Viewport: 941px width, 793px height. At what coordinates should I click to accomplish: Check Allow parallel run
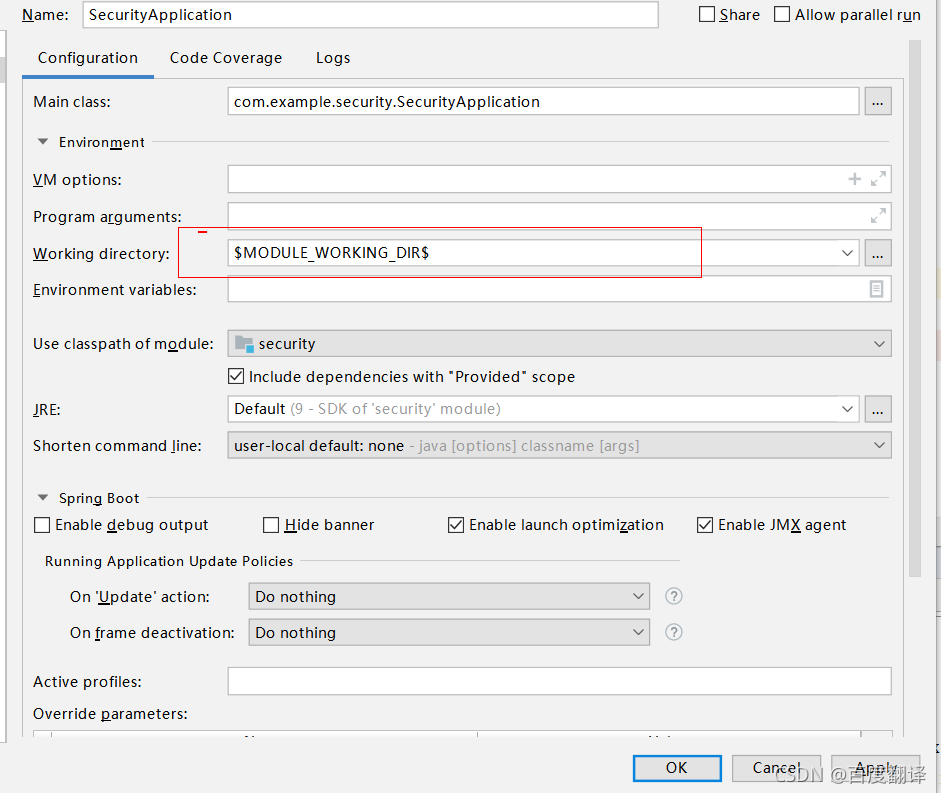pos(781,14)
